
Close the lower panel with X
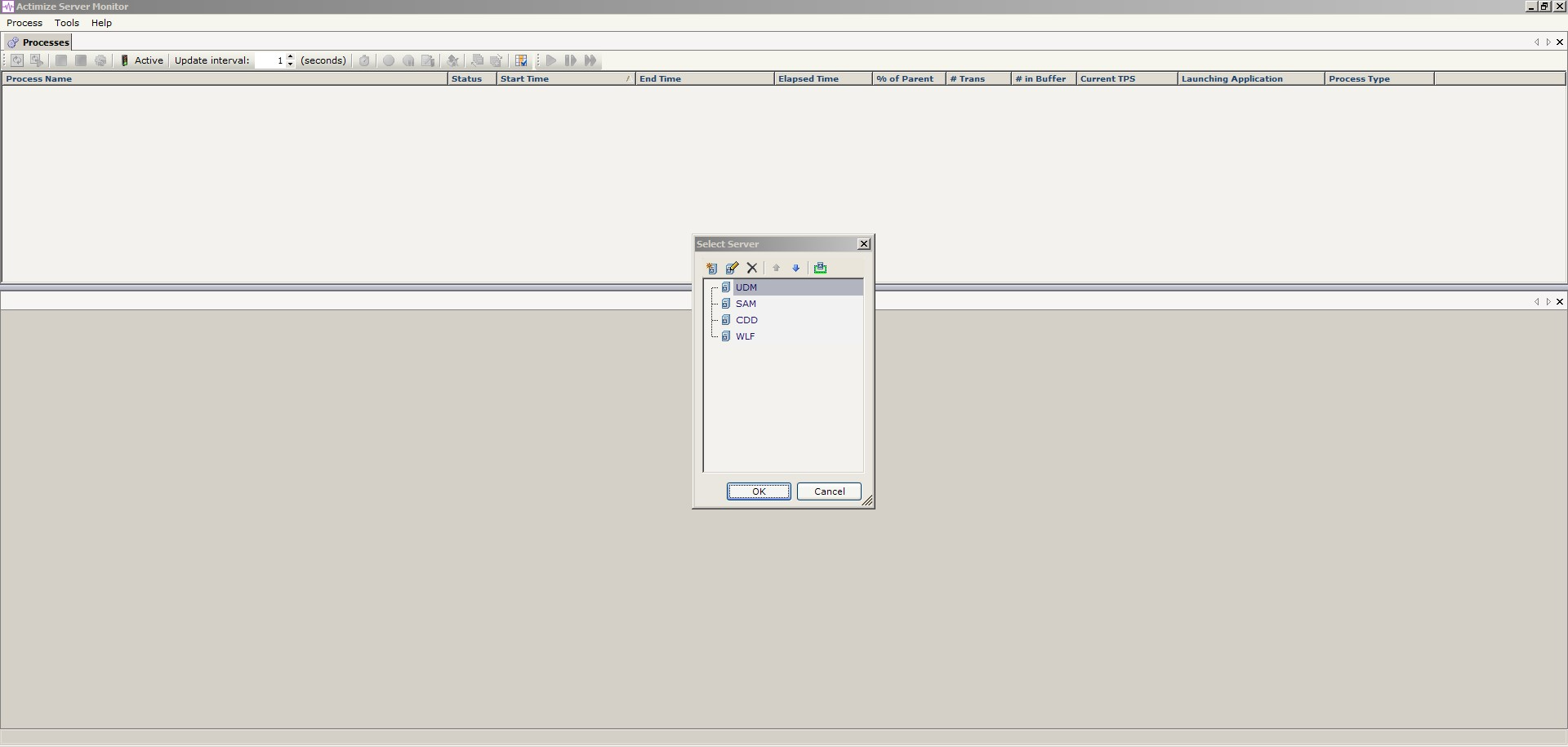[x=1560, y=302]
